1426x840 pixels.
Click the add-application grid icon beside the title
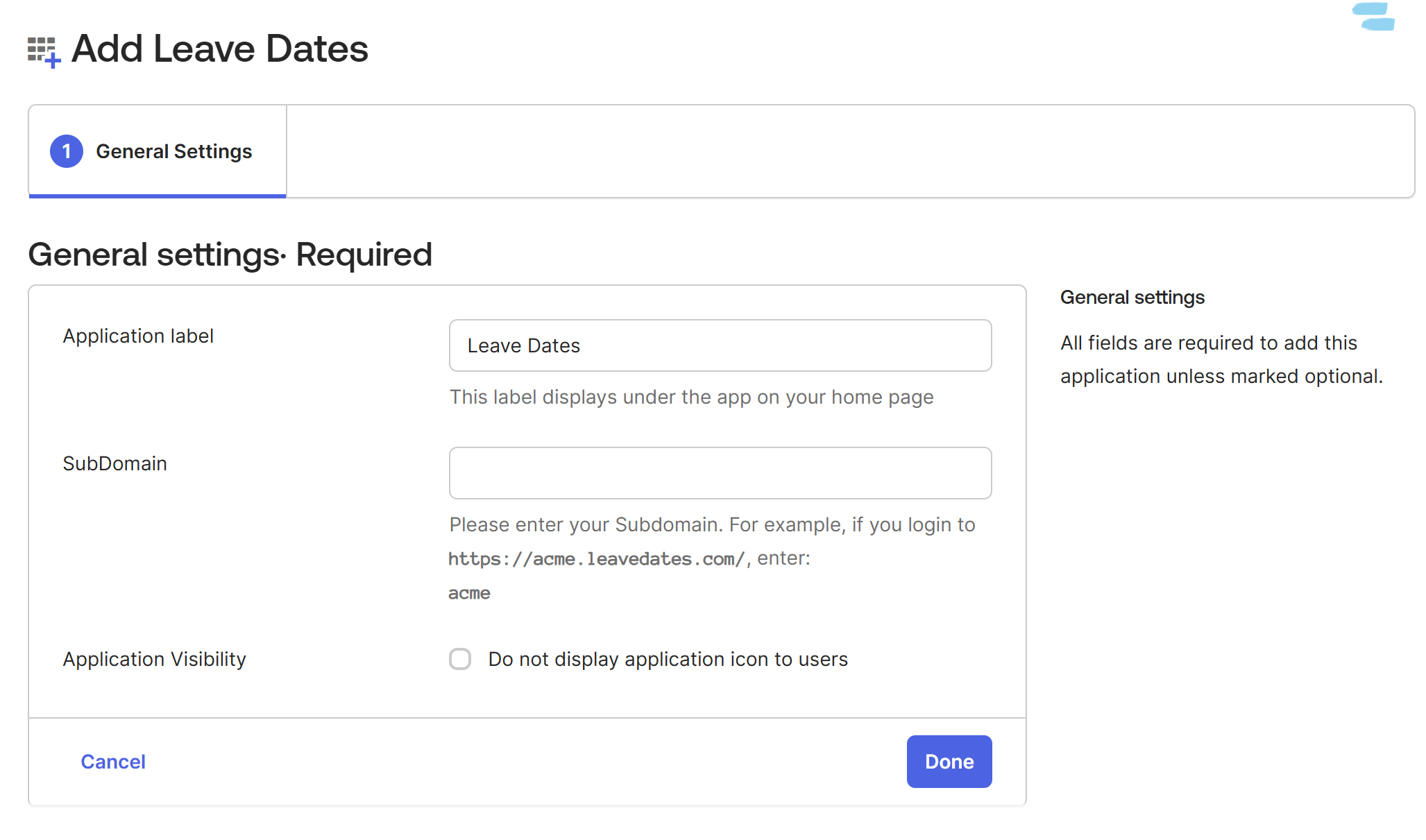click(44, 52)
